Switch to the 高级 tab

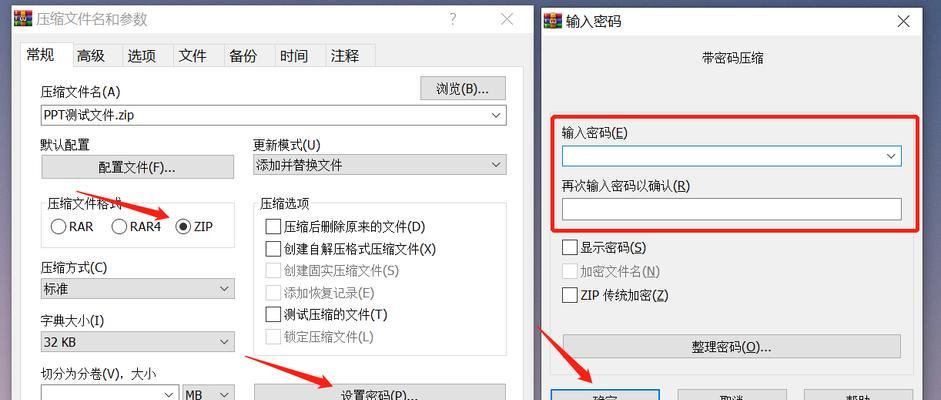pyautogui.click(x=91, y=56)
